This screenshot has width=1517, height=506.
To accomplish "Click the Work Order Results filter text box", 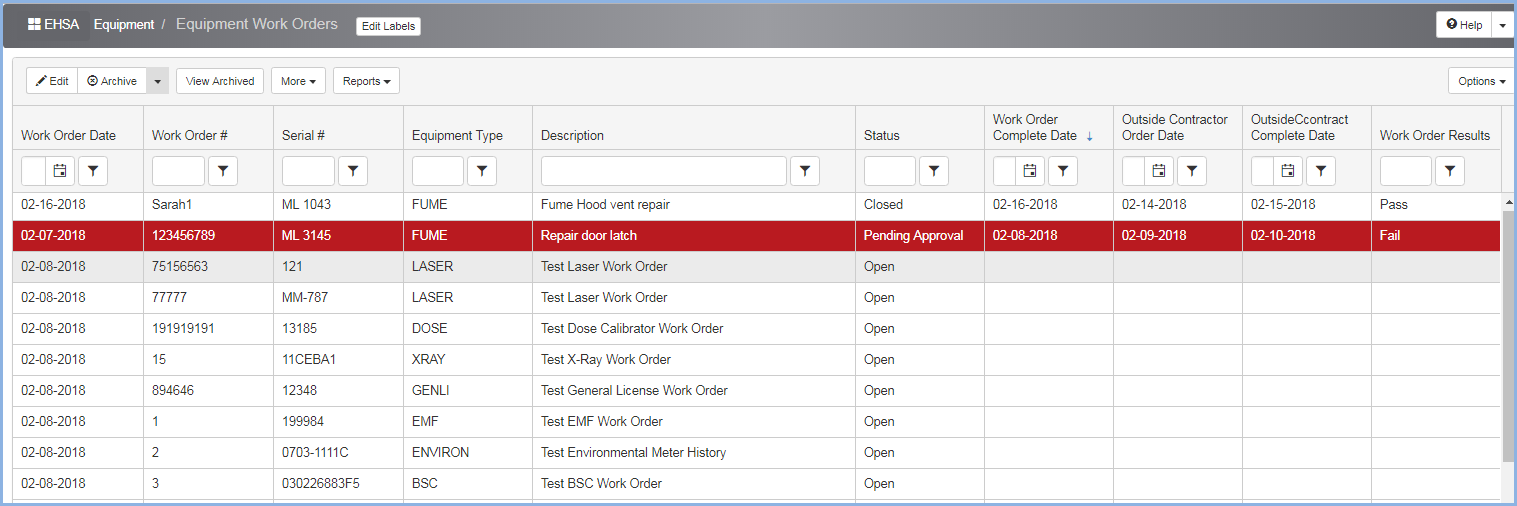I will coord(1406,171).
